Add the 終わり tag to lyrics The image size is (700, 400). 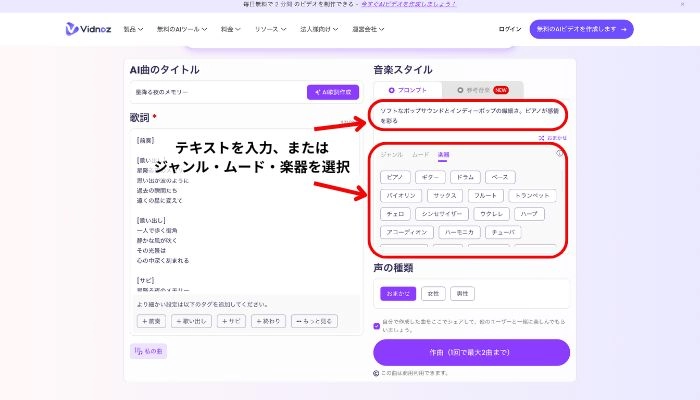point(268,321)
